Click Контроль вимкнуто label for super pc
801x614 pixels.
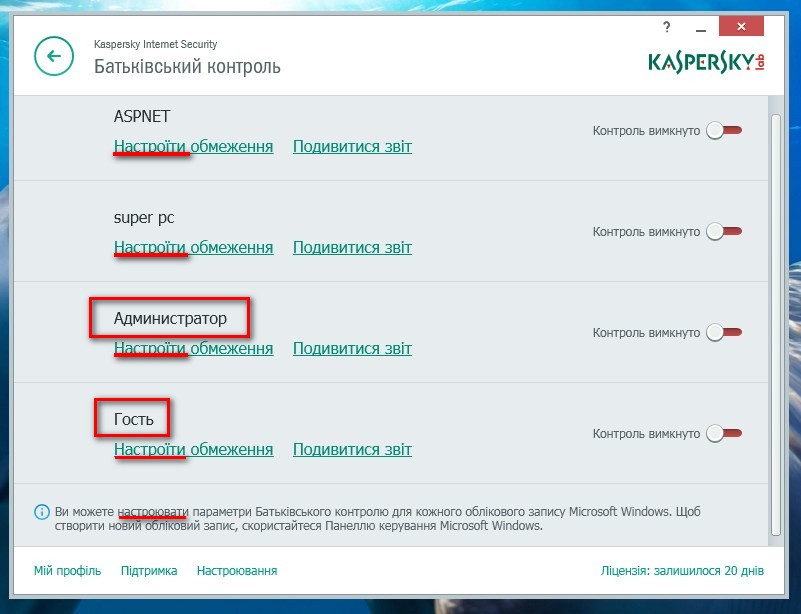coord(646,232)
